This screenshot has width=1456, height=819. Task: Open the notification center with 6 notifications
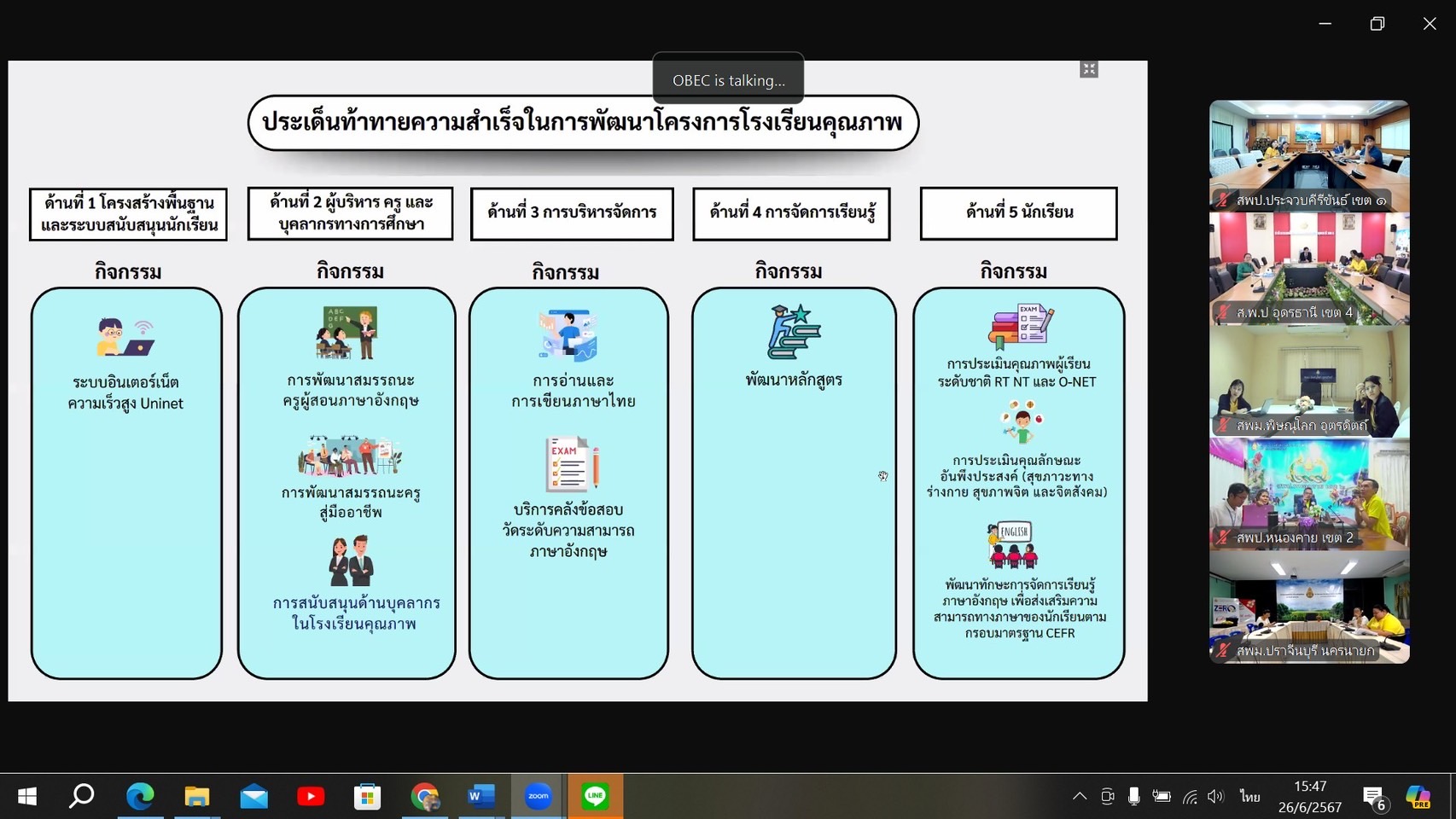(x=1374, y=797)
